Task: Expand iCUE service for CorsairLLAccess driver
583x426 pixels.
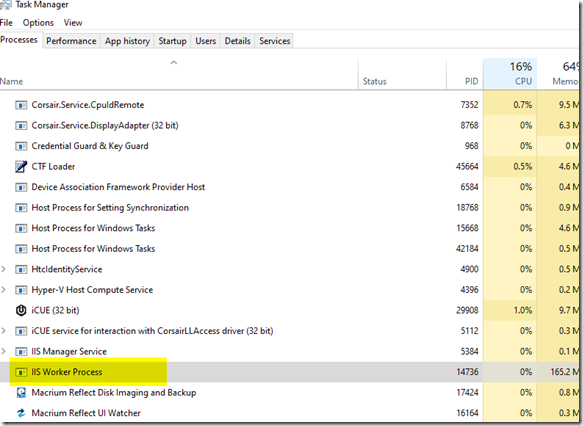Action: tap(4, 331)
